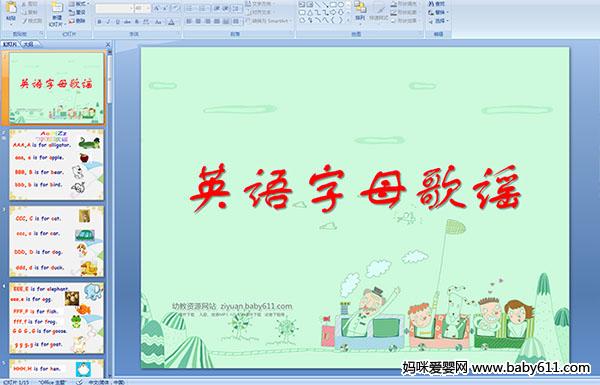Image resolution: width=600 pixels, height=385 pixels.
Task: Apply numbered list formatting
Action: tap(202, 8)
